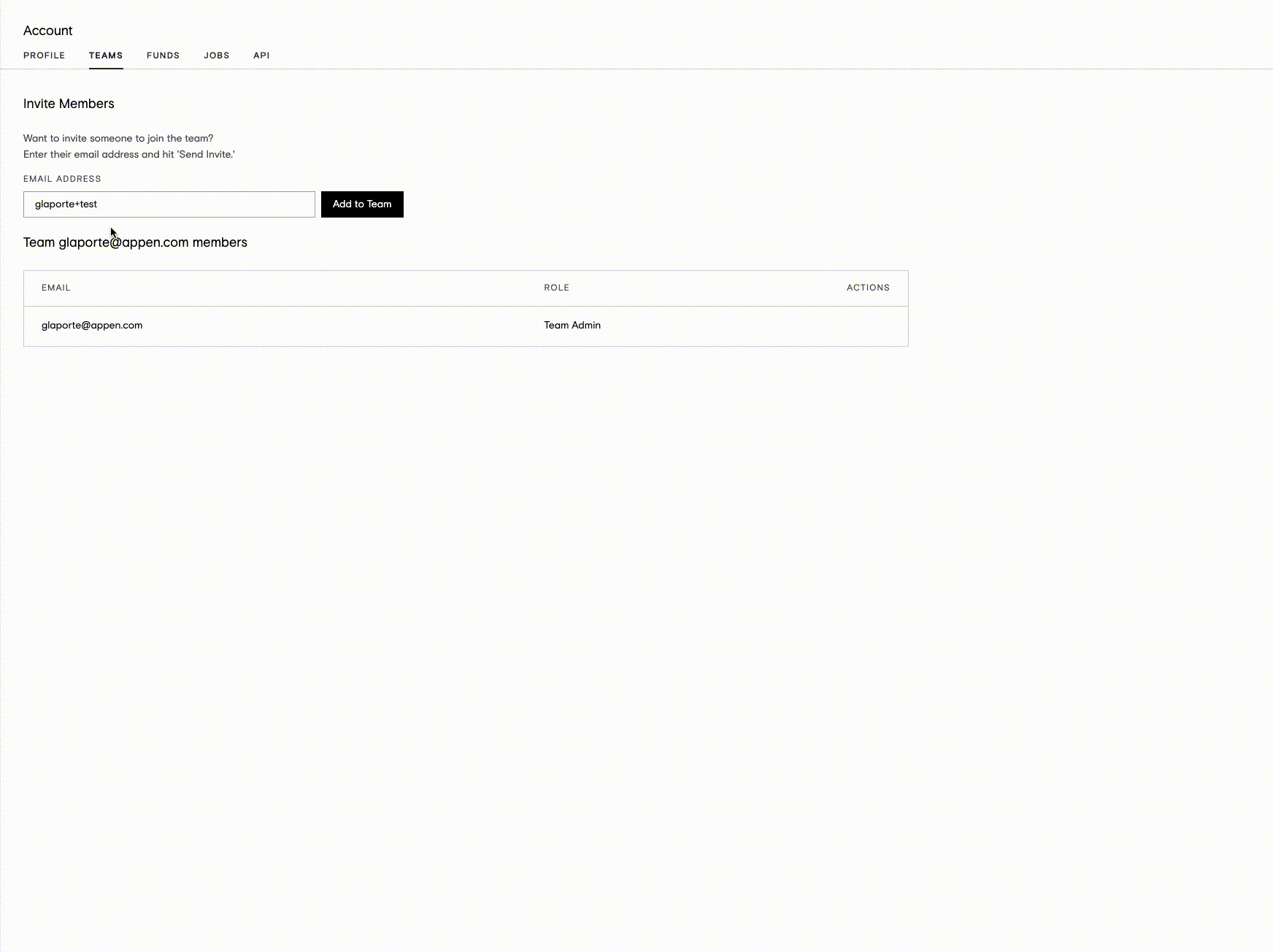Click the 'Enter their email address' instruction line

pos(129,154)
